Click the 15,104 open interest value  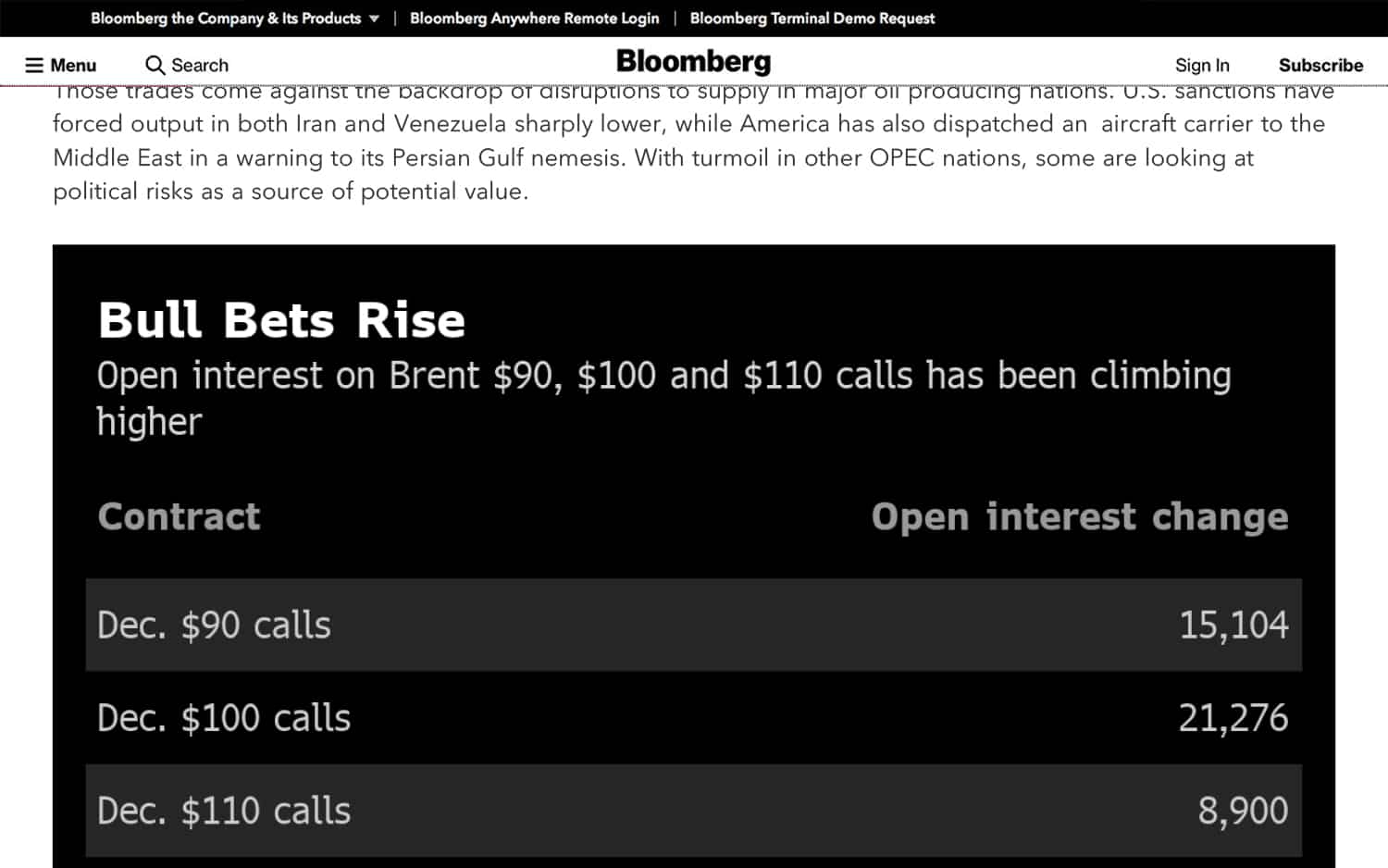coord(1233,626)
